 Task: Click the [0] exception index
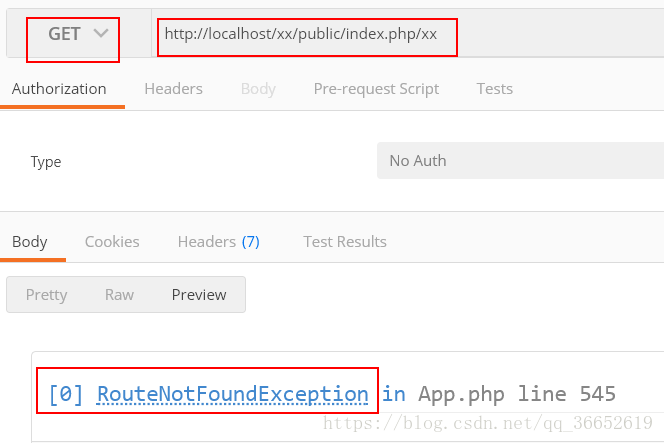pos(66,394)
